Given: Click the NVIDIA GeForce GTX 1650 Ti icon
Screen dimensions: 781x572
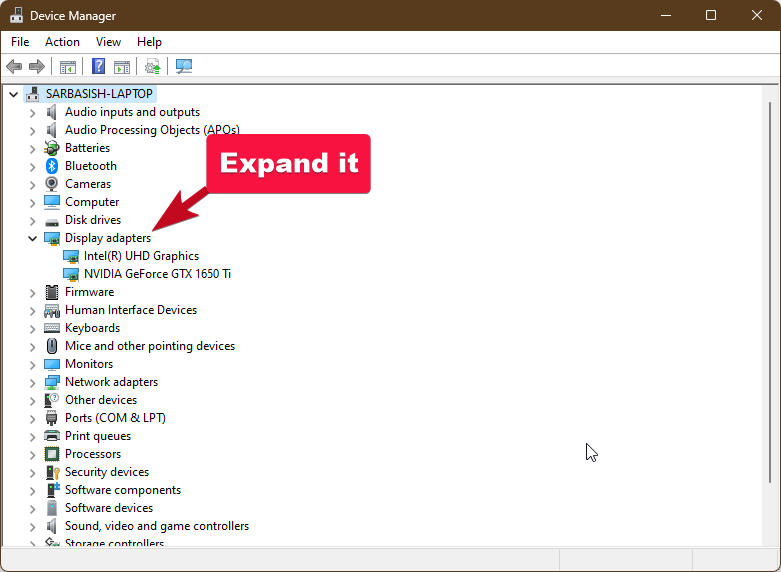Looking at the screenshot, I should (71, 274).
